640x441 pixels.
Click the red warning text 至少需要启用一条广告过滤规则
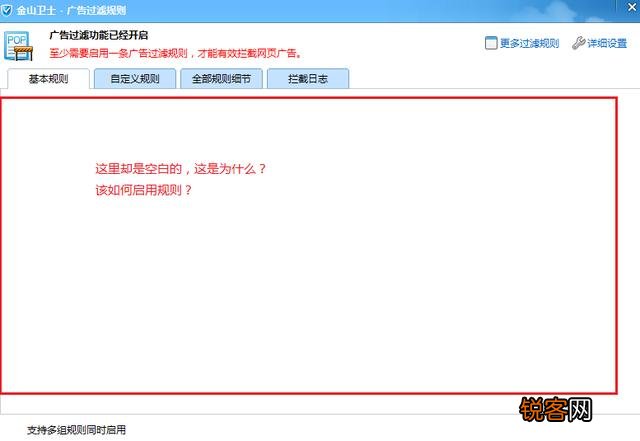(x=176, y=53)
